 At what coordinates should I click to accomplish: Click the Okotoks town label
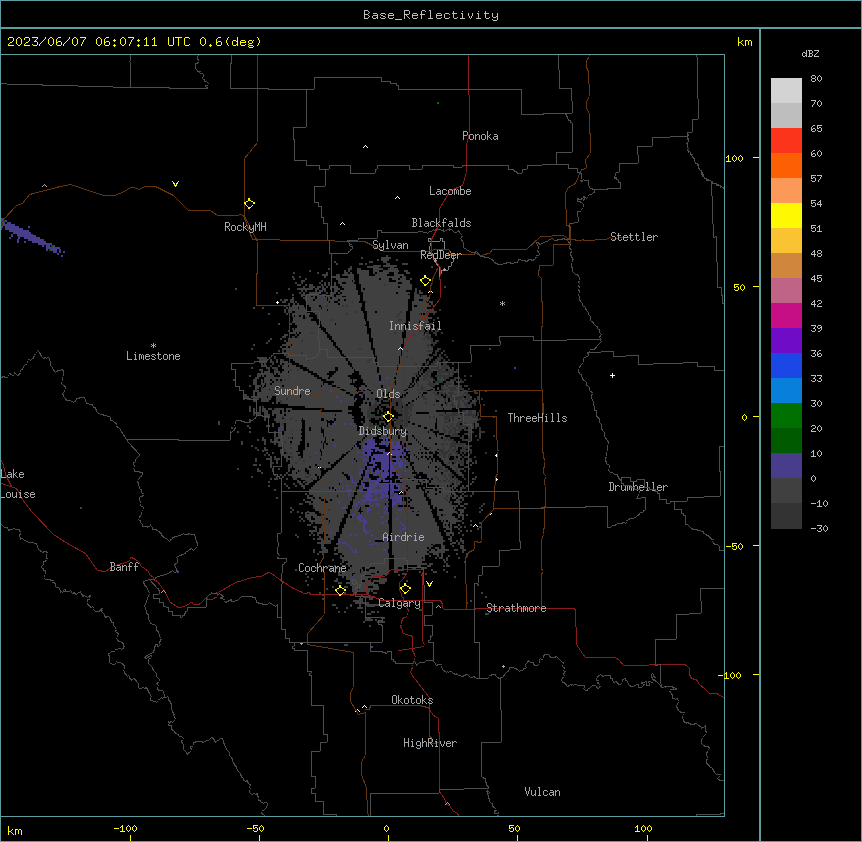[x=412, y=700]
